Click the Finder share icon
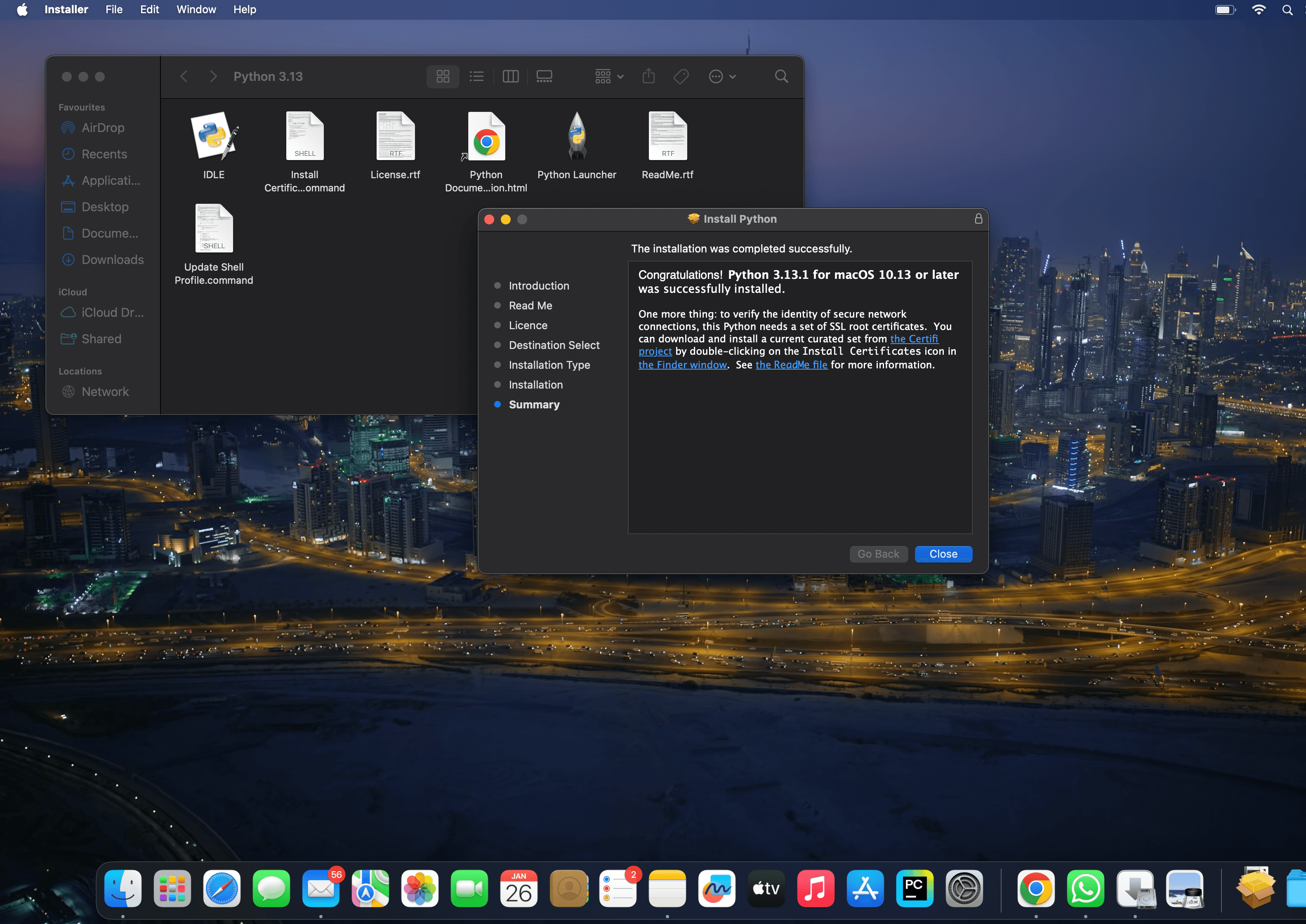The height and width of the screenshot is (924, 1306). pyautogui.click(x=648, y=76)
